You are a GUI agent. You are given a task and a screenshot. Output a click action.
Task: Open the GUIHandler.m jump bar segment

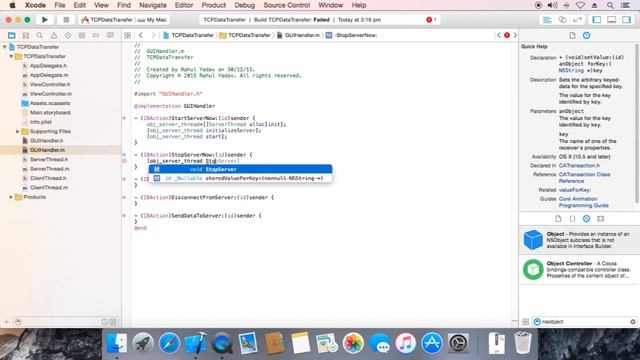point(298,36)
